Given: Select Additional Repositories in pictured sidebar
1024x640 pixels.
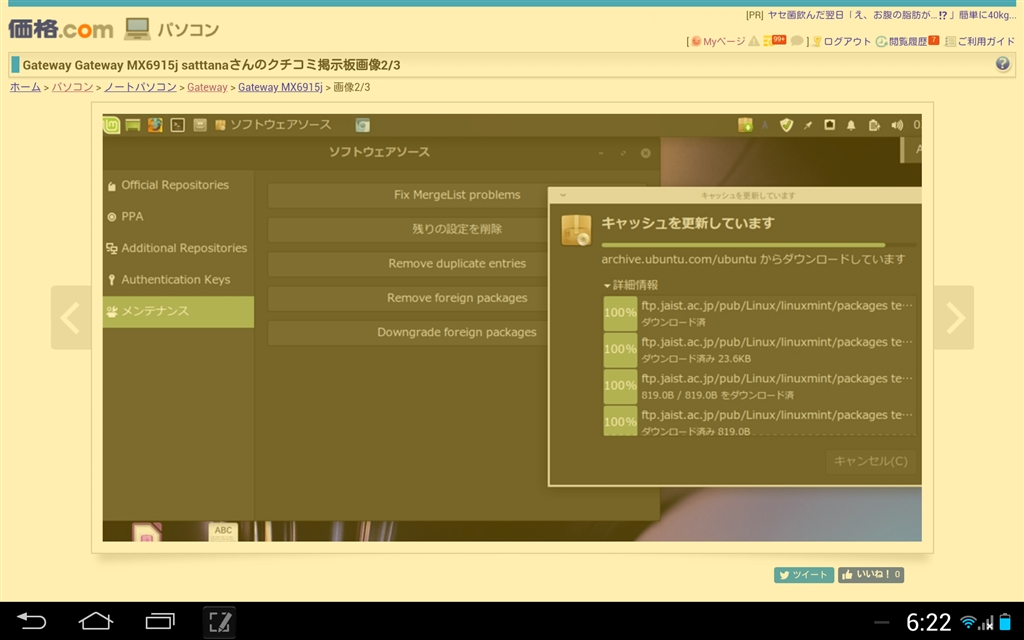Looking at the screenshot, I should (x=178, y=248).
